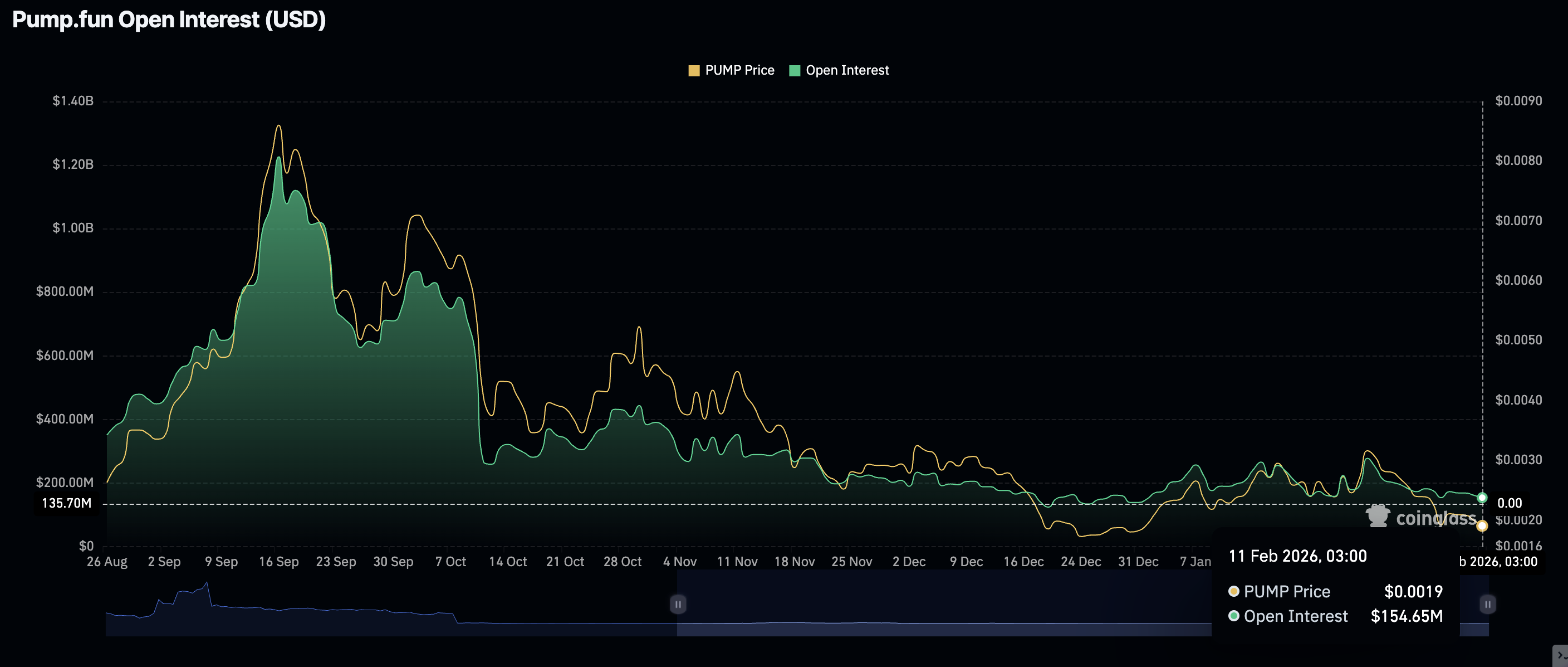The image size is (1568, 667).
Task: Toggle the PUMP Price series legend label
Action: coord(739,71)
